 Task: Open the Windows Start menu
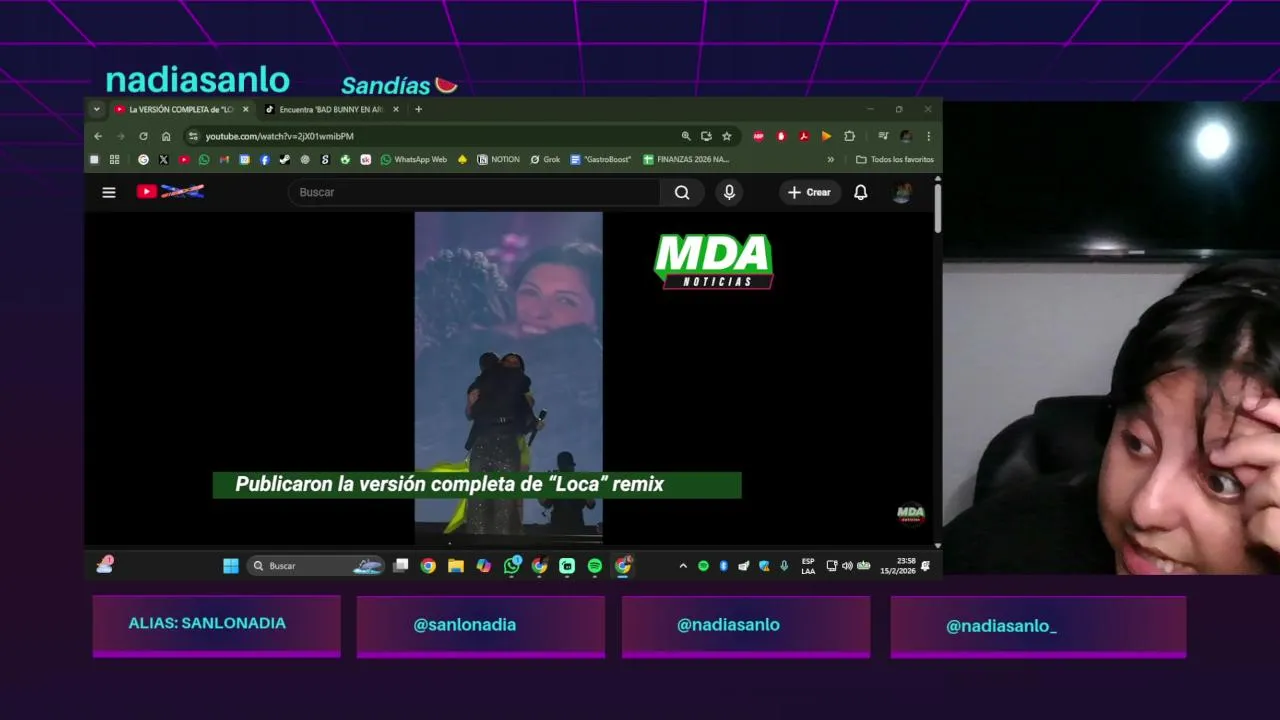click(x=231, y=566)
